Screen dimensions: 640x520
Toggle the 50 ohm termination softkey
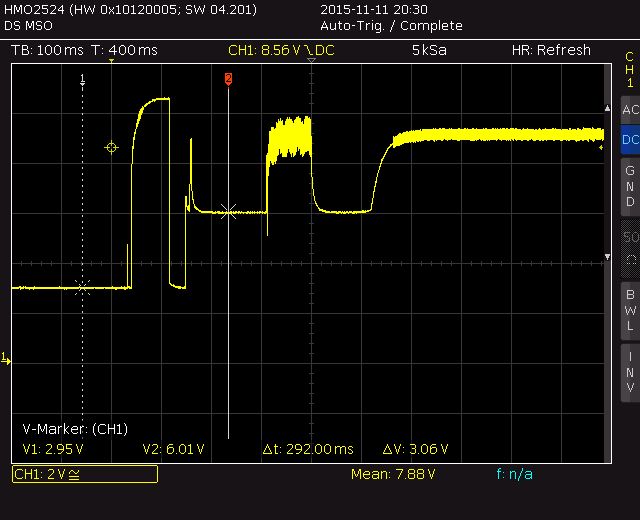[x=630, y=248]
